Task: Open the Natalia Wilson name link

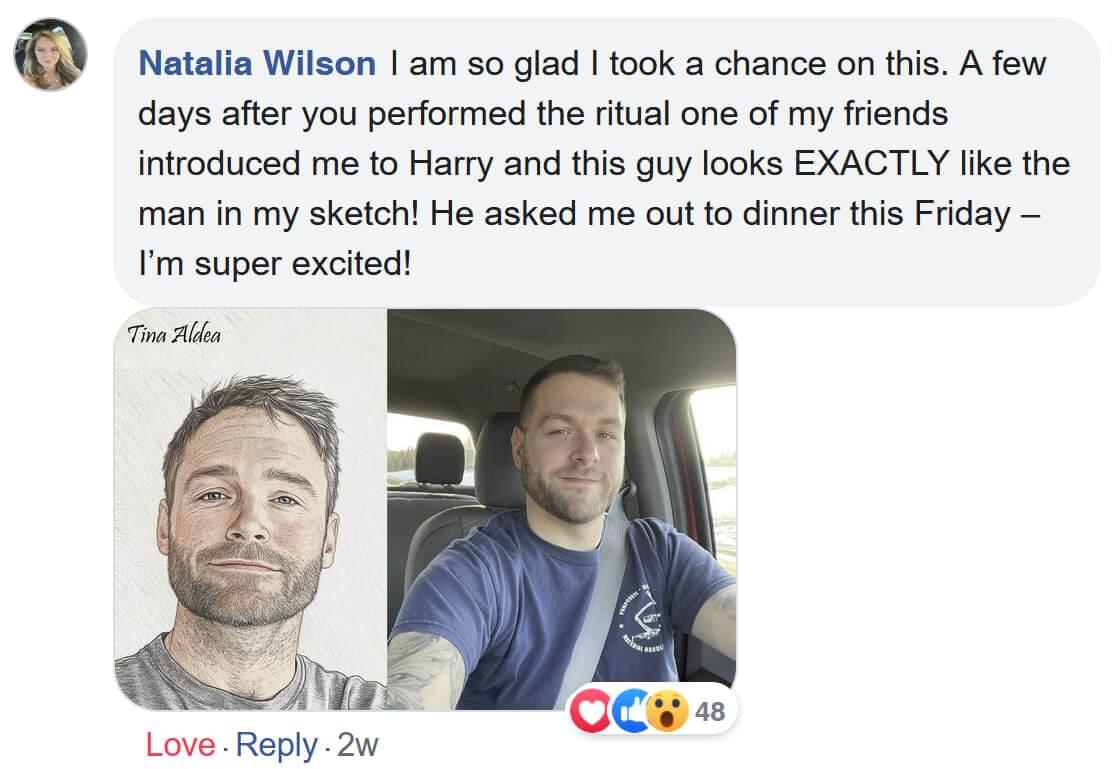Action: [x=257, y=64]
